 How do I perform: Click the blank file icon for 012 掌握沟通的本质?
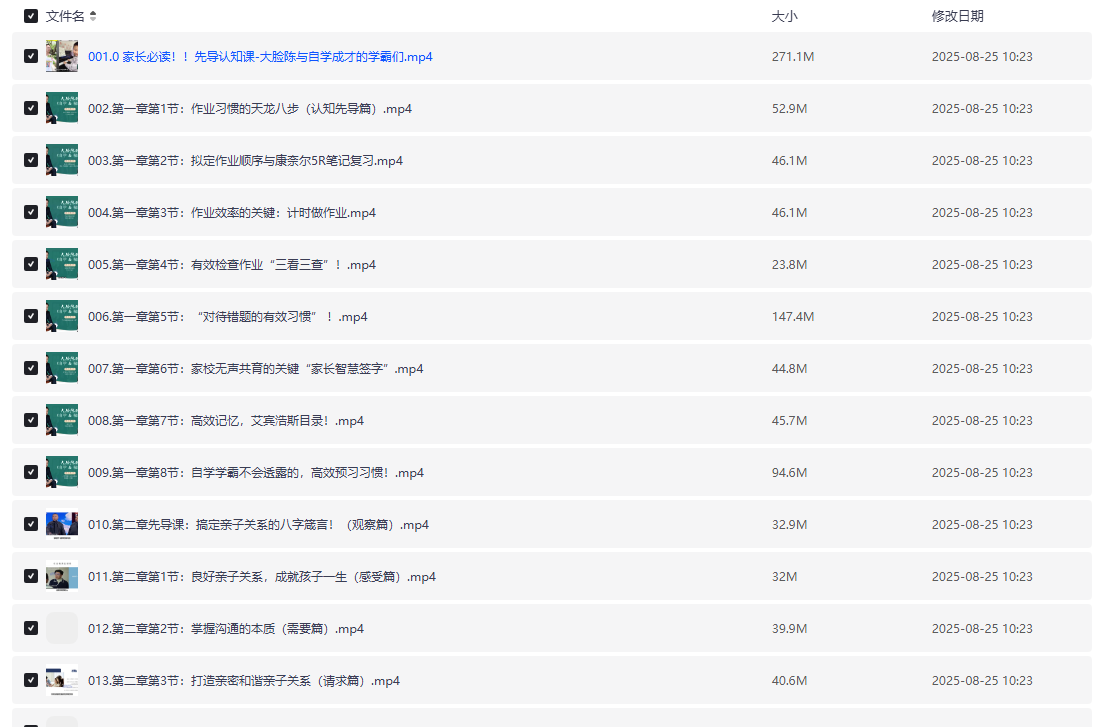pos(62,628)
